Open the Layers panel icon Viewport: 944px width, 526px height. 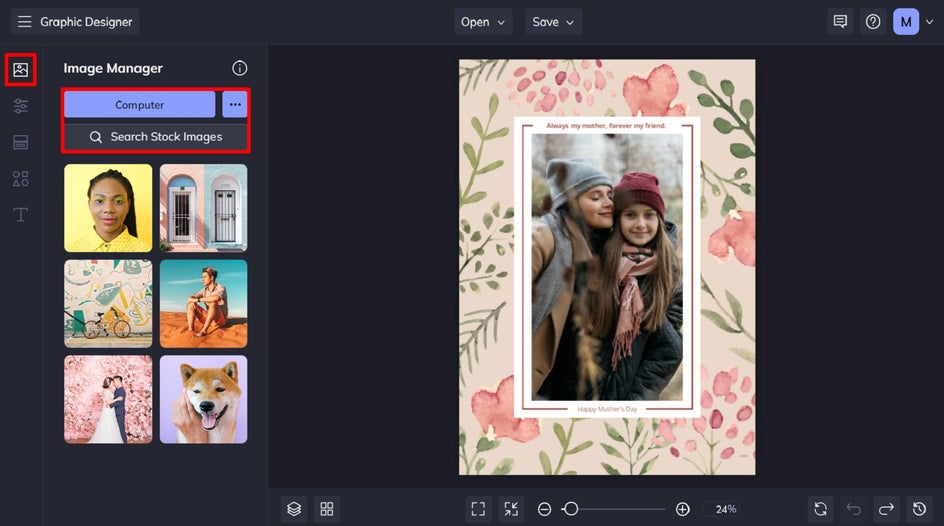294,509
